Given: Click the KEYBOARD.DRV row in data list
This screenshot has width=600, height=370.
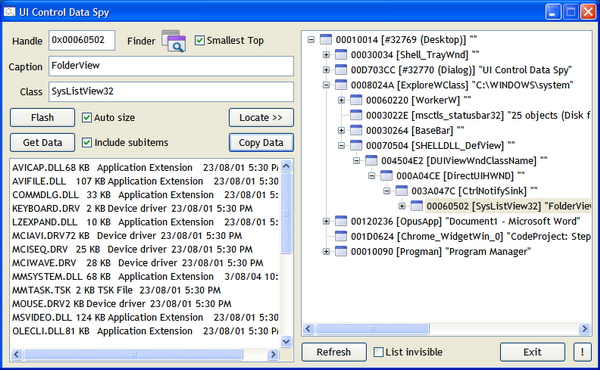Looking at the screenshot, I should point(132,209).
